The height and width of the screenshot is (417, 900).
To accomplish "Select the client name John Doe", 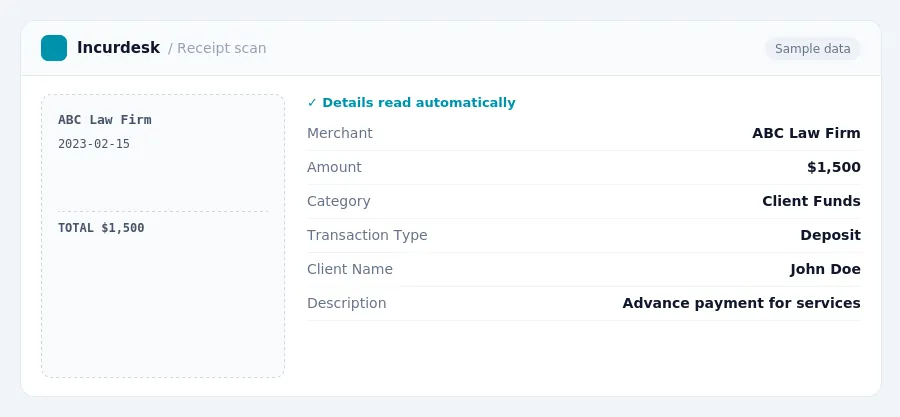I will pyautogui.click(x=825, y=269).
